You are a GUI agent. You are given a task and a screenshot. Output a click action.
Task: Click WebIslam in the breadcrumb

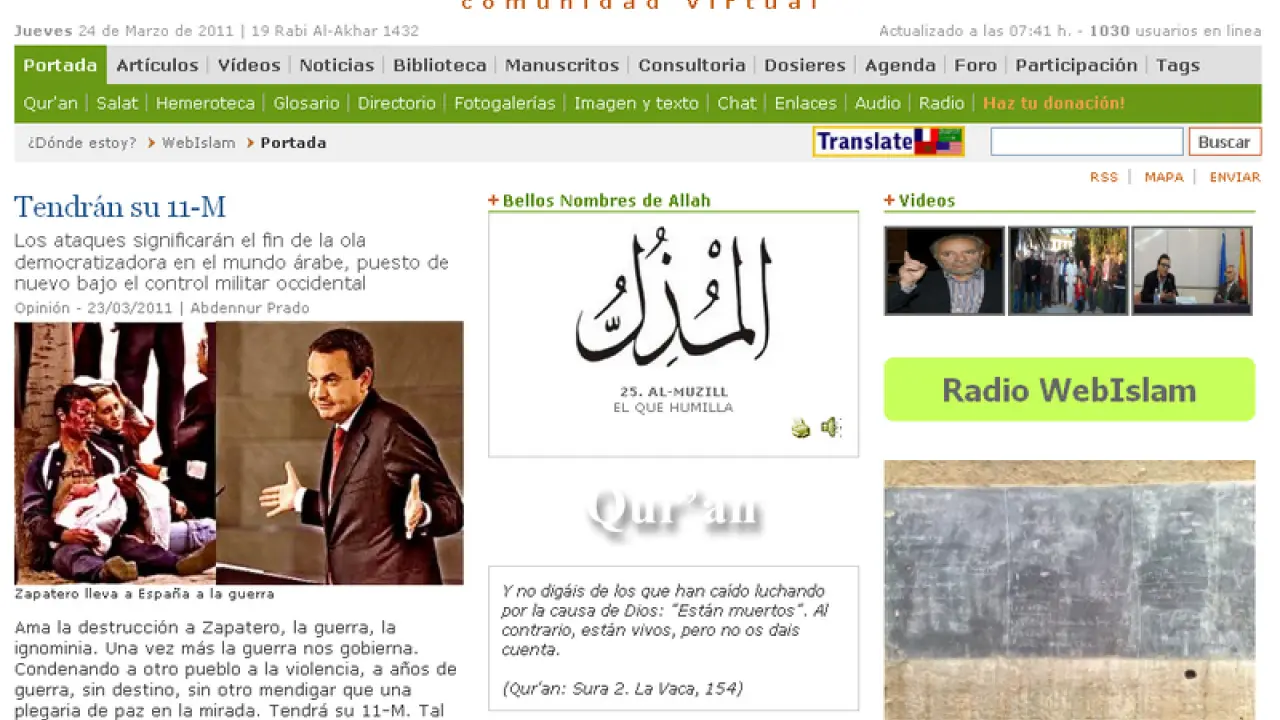point(198,143)
